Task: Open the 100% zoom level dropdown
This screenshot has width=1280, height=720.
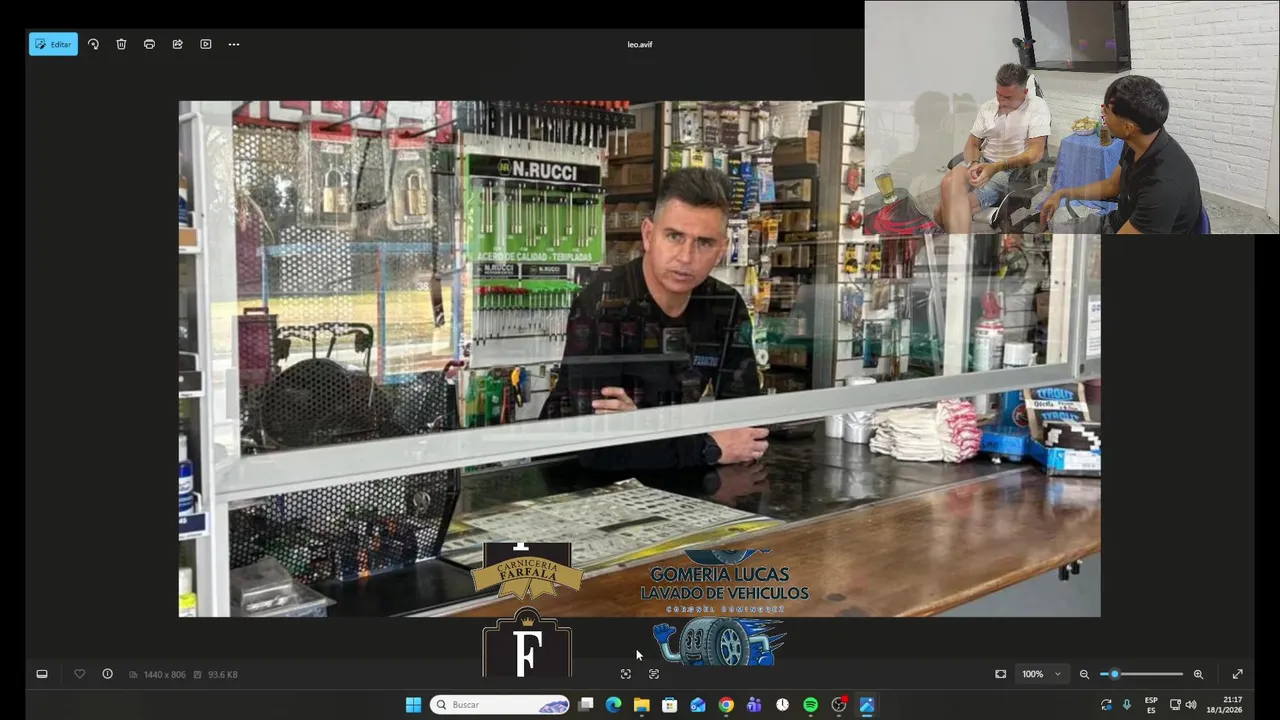Action: [1041, 674]
